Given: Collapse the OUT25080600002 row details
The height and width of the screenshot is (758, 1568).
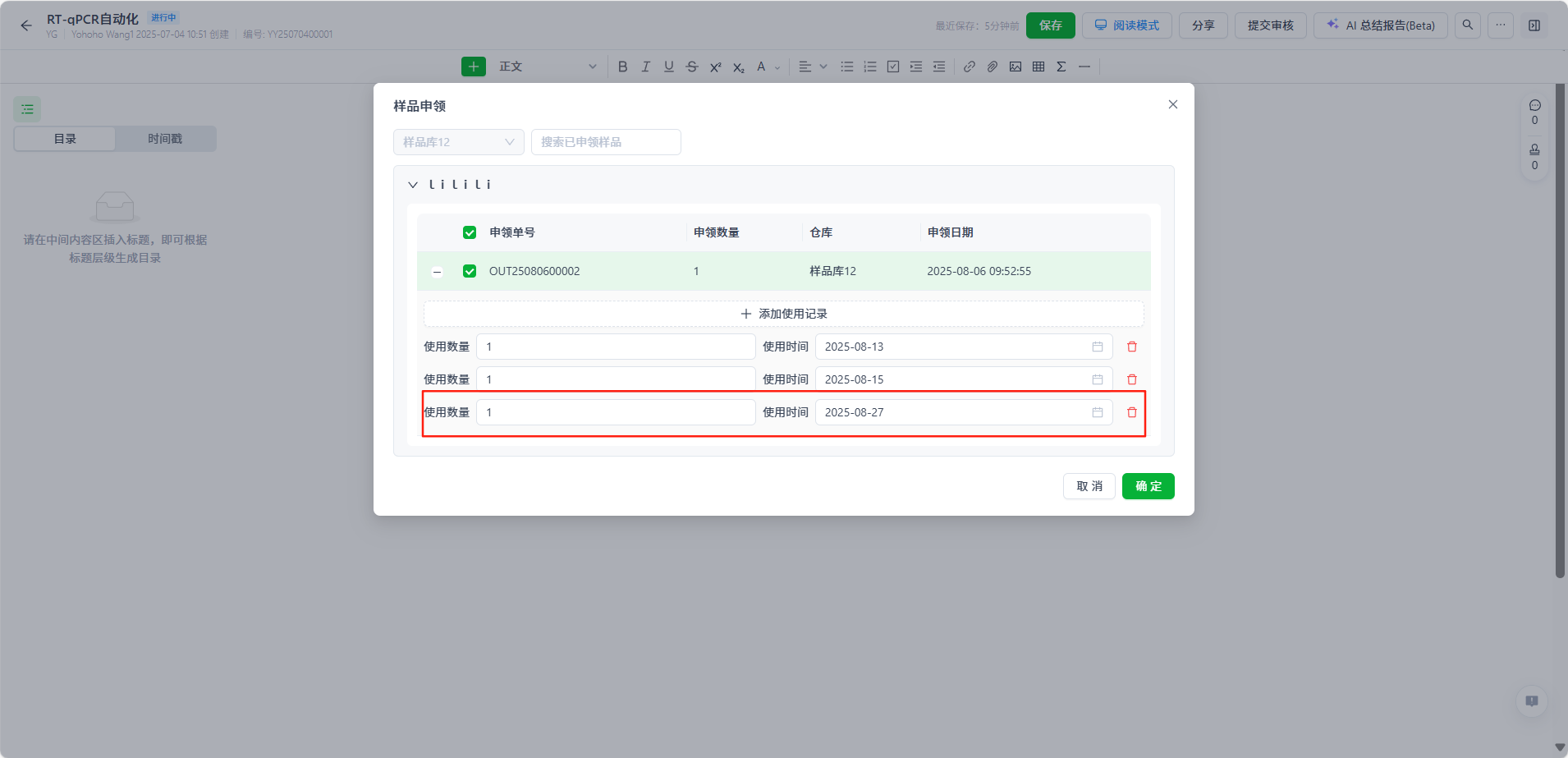Looking at the screenshot, I should [437, 272].
